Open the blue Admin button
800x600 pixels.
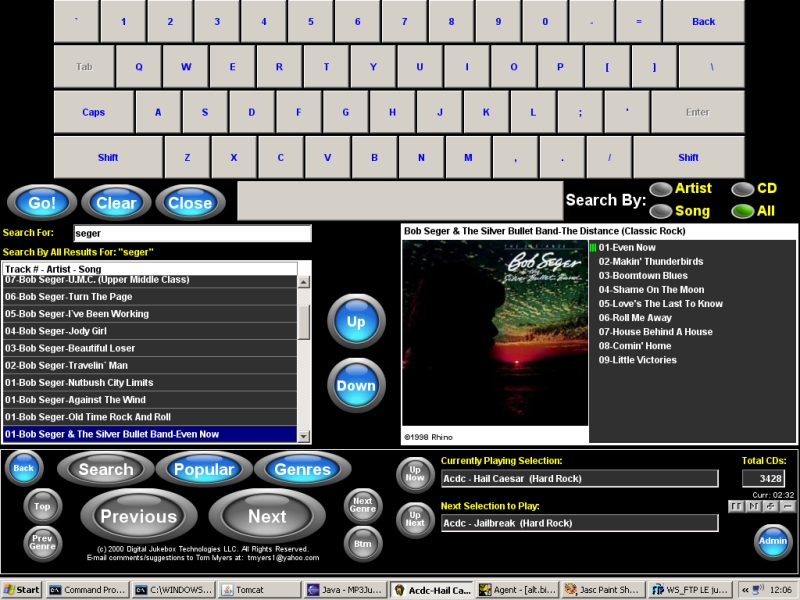pyautogui.click(x=773, y=541)
